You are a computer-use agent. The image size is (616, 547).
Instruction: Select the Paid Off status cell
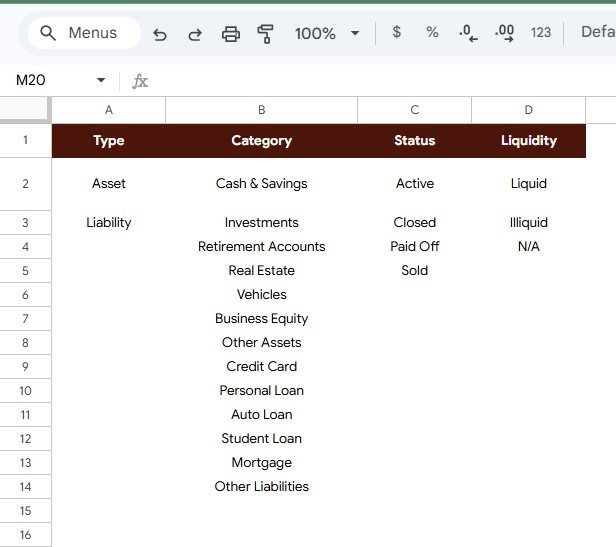click(x=414, y=247)
